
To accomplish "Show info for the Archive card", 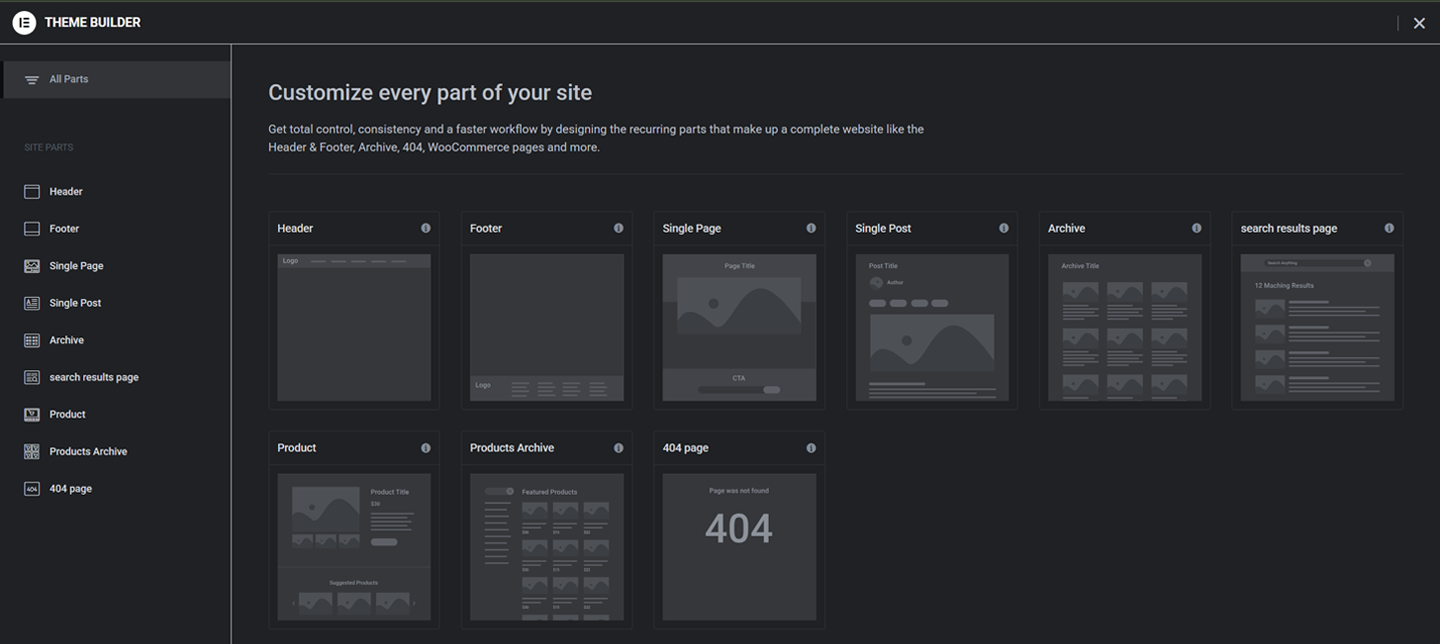I will coord(1197,228).
